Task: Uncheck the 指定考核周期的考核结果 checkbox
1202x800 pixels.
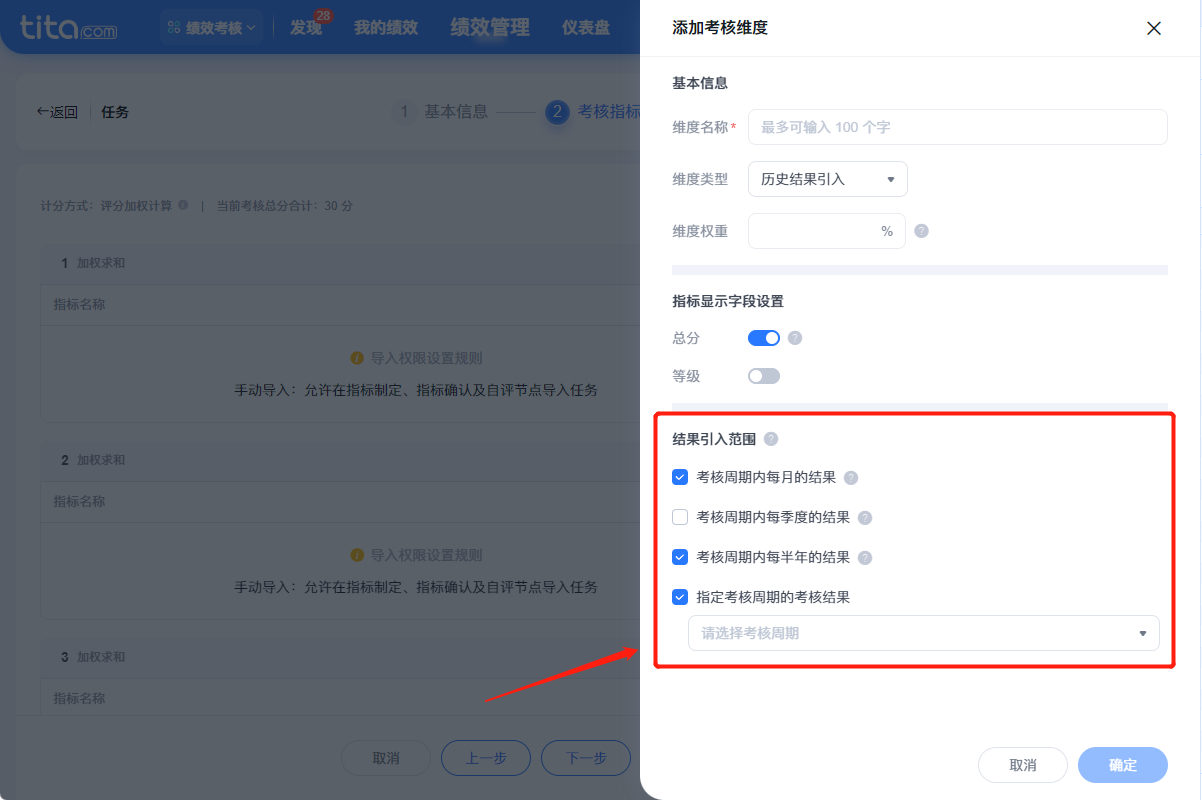Action: (681, 597)
